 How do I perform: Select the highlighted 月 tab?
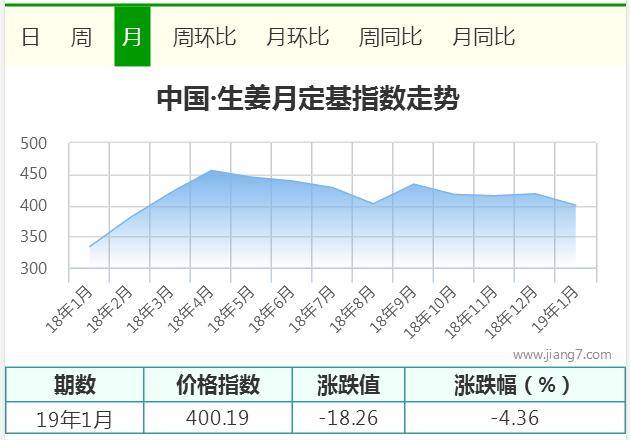click(132, 36)
